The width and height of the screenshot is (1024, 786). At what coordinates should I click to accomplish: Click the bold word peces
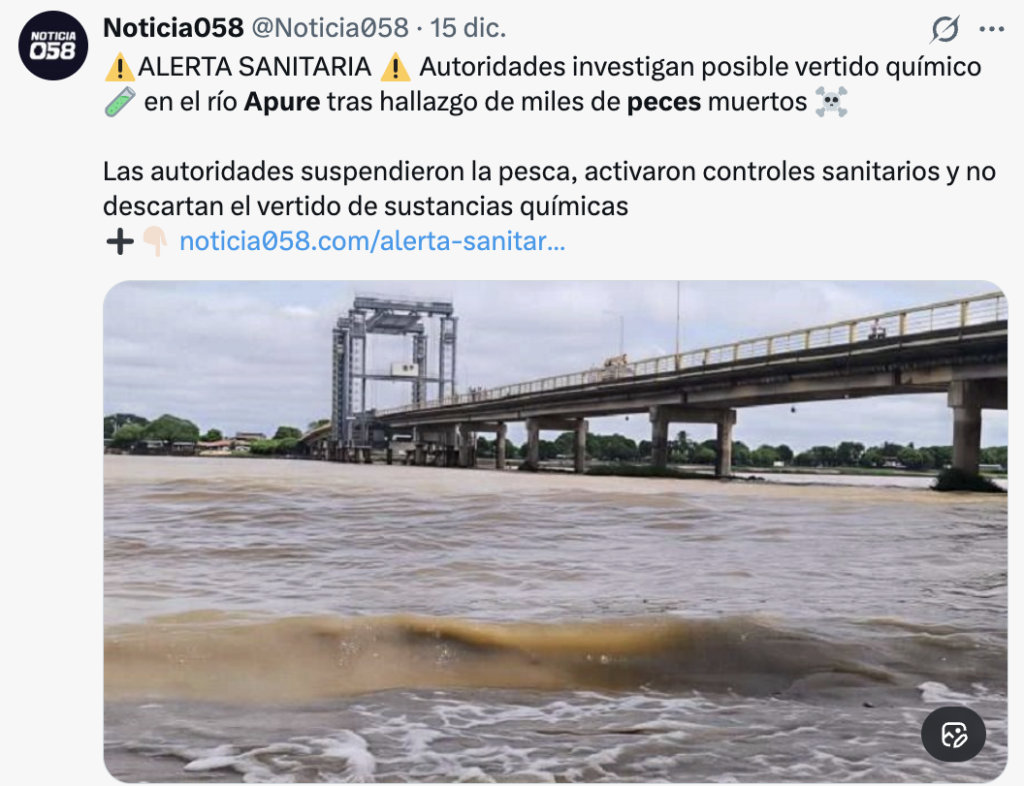point(664,102)
